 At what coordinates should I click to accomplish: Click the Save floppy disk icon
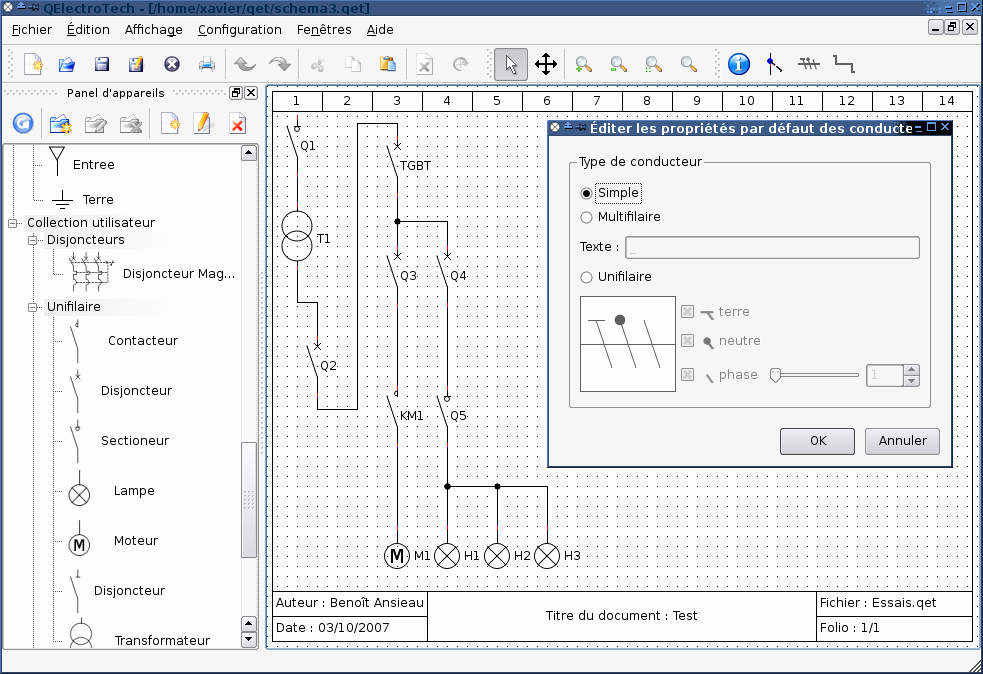[102, 64]
